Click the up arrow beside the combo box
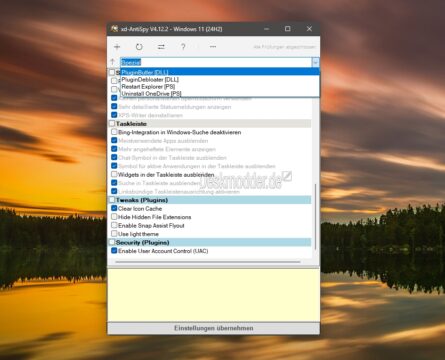This screenshot has width=445, height=360. coord(113,62)
